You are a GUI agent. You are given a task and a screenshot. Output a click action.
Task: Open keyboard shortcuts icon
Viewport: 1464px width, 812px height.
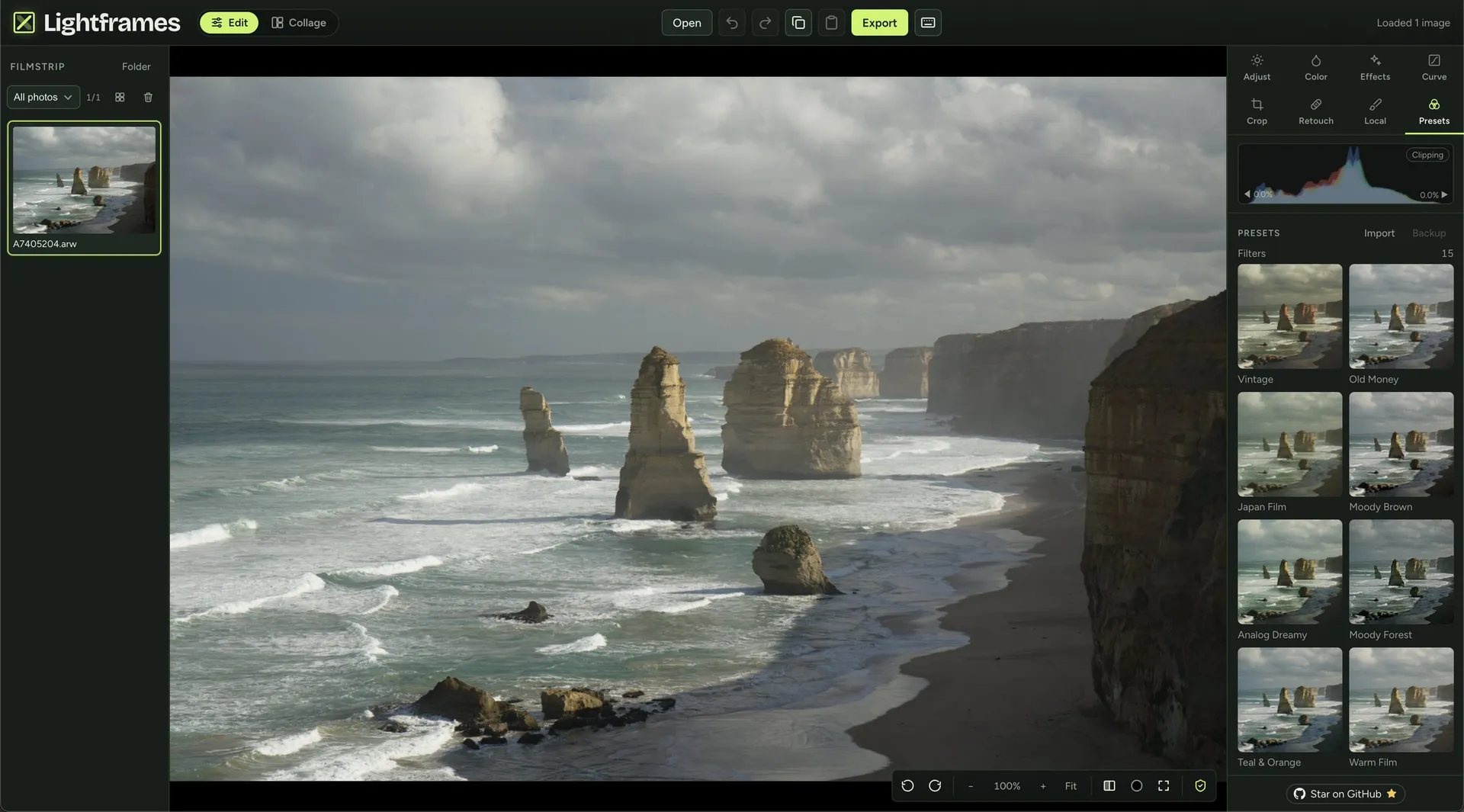click(x=928, y=23)
